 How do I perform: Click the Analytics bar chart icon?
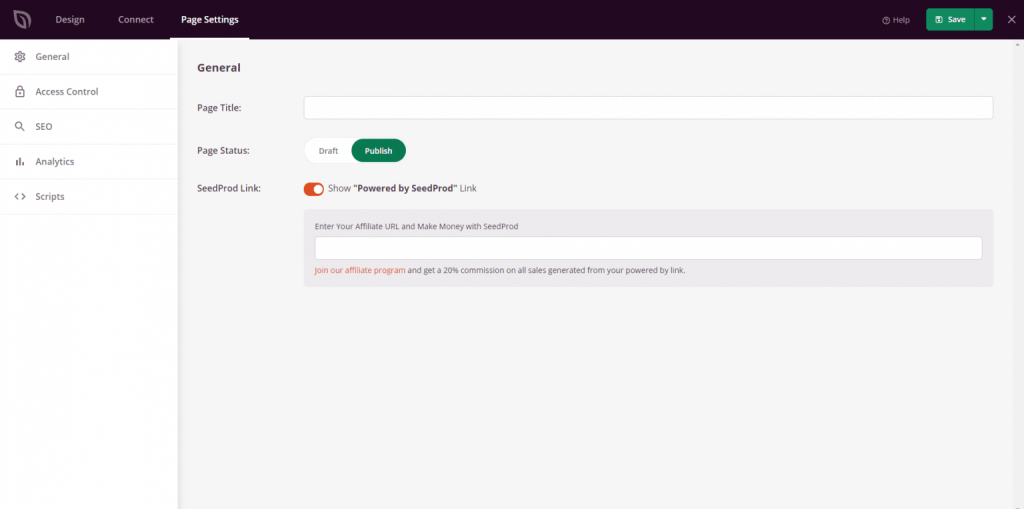tap(20, 161)
